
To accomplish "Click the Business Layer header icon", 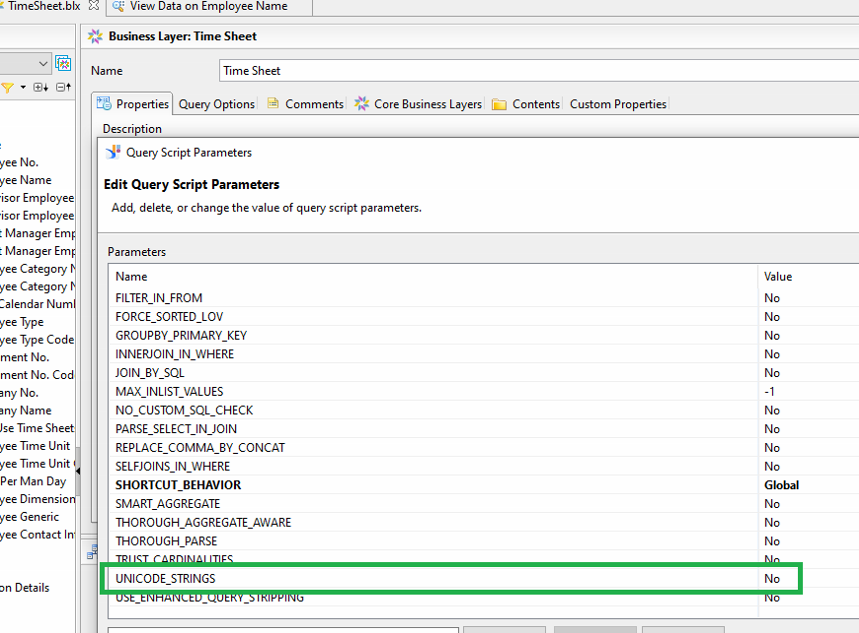I will pyautogui.click(x=96, y=36).
